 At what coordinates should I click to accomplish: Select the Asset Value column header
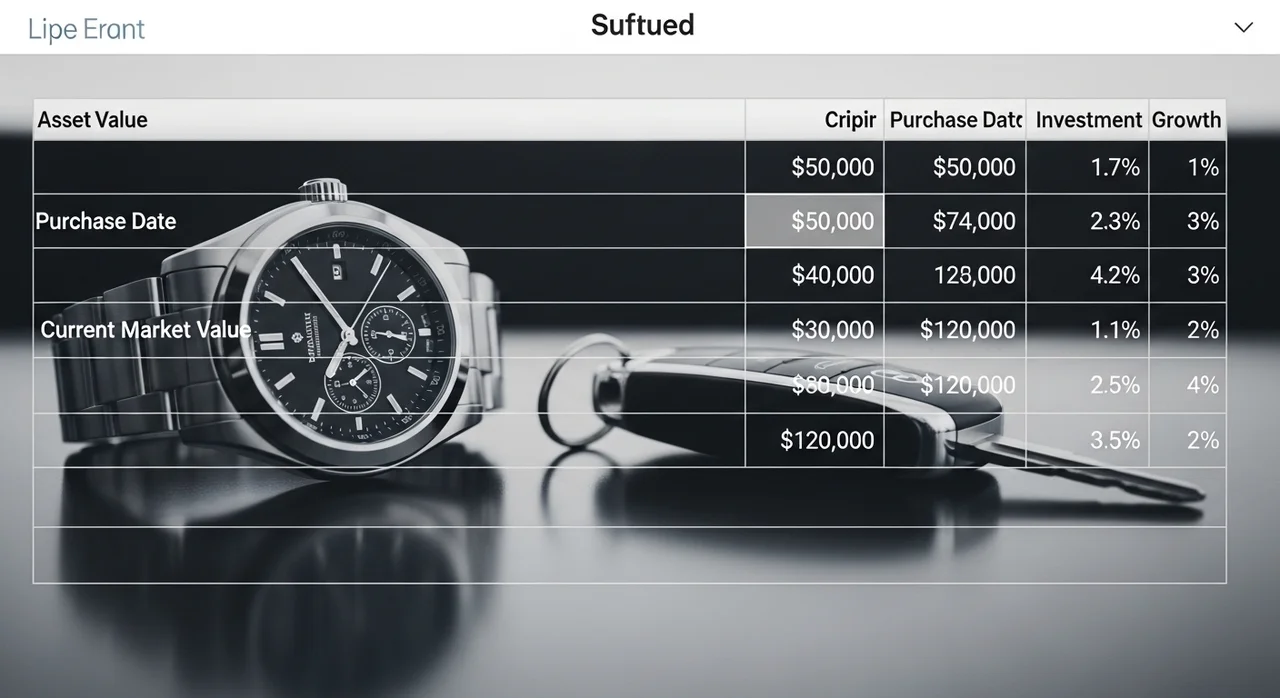pyautogui.click(x=93, y=120)
